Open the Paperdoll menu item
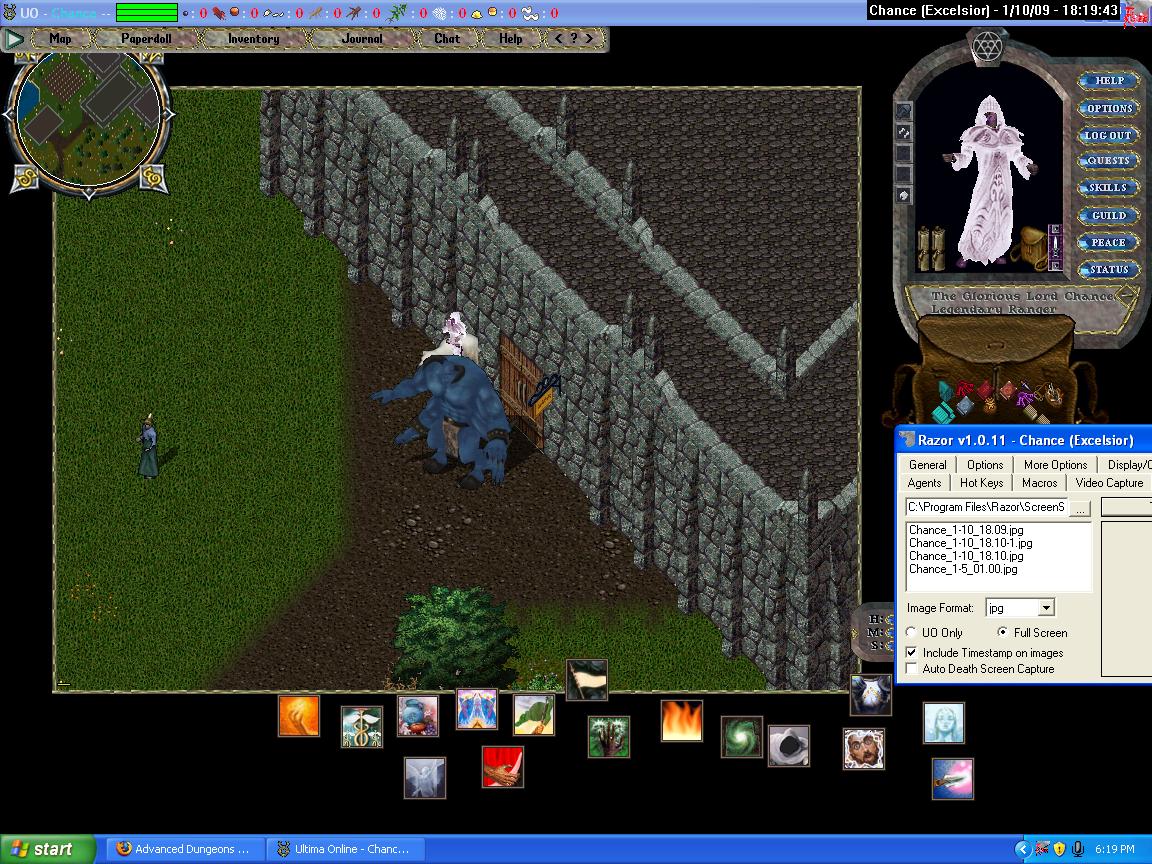Viewport: 1152px width, 864px height. click(146, 38)
